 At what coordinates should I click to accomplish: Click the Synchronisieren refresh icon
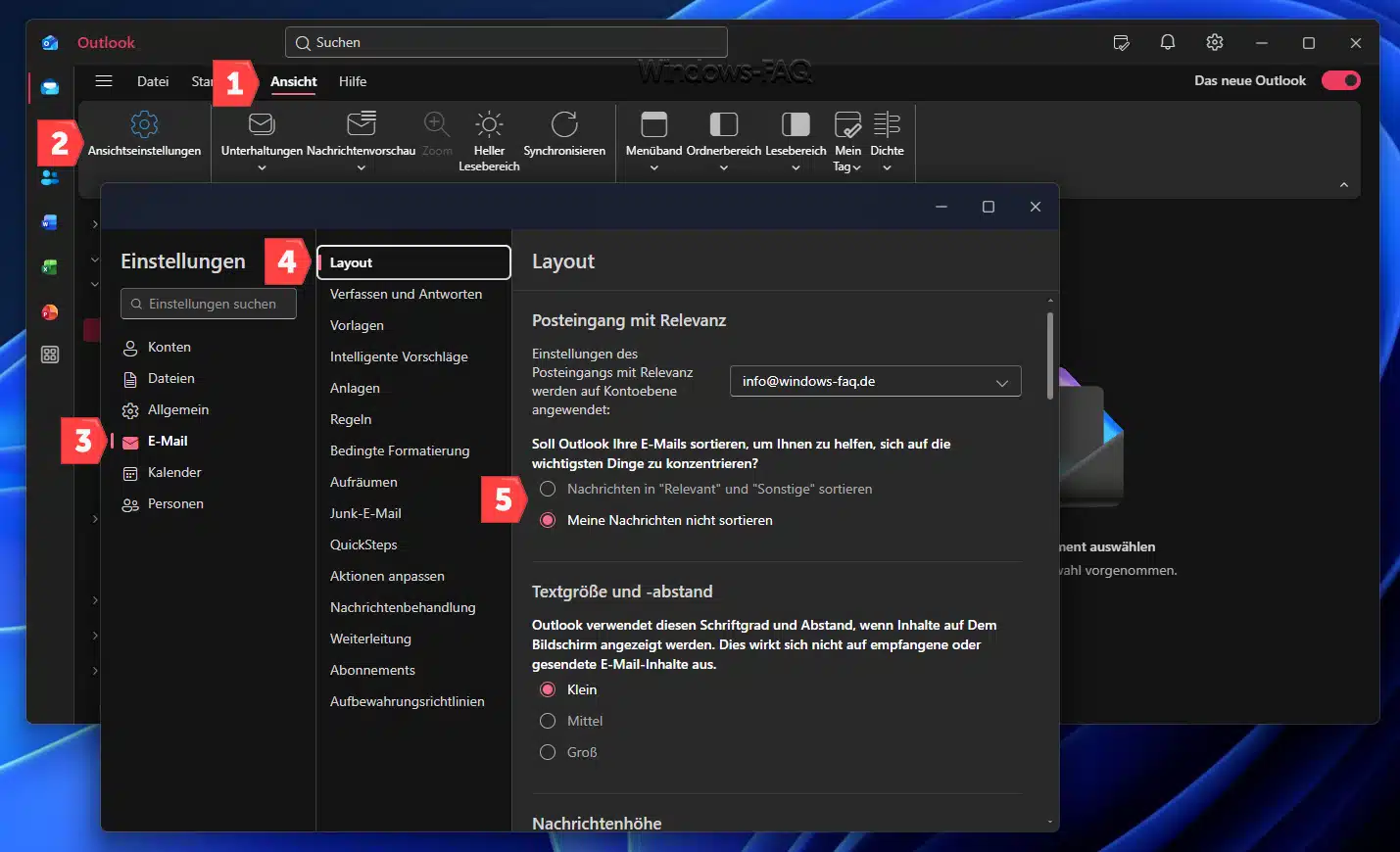coord(564,125)
